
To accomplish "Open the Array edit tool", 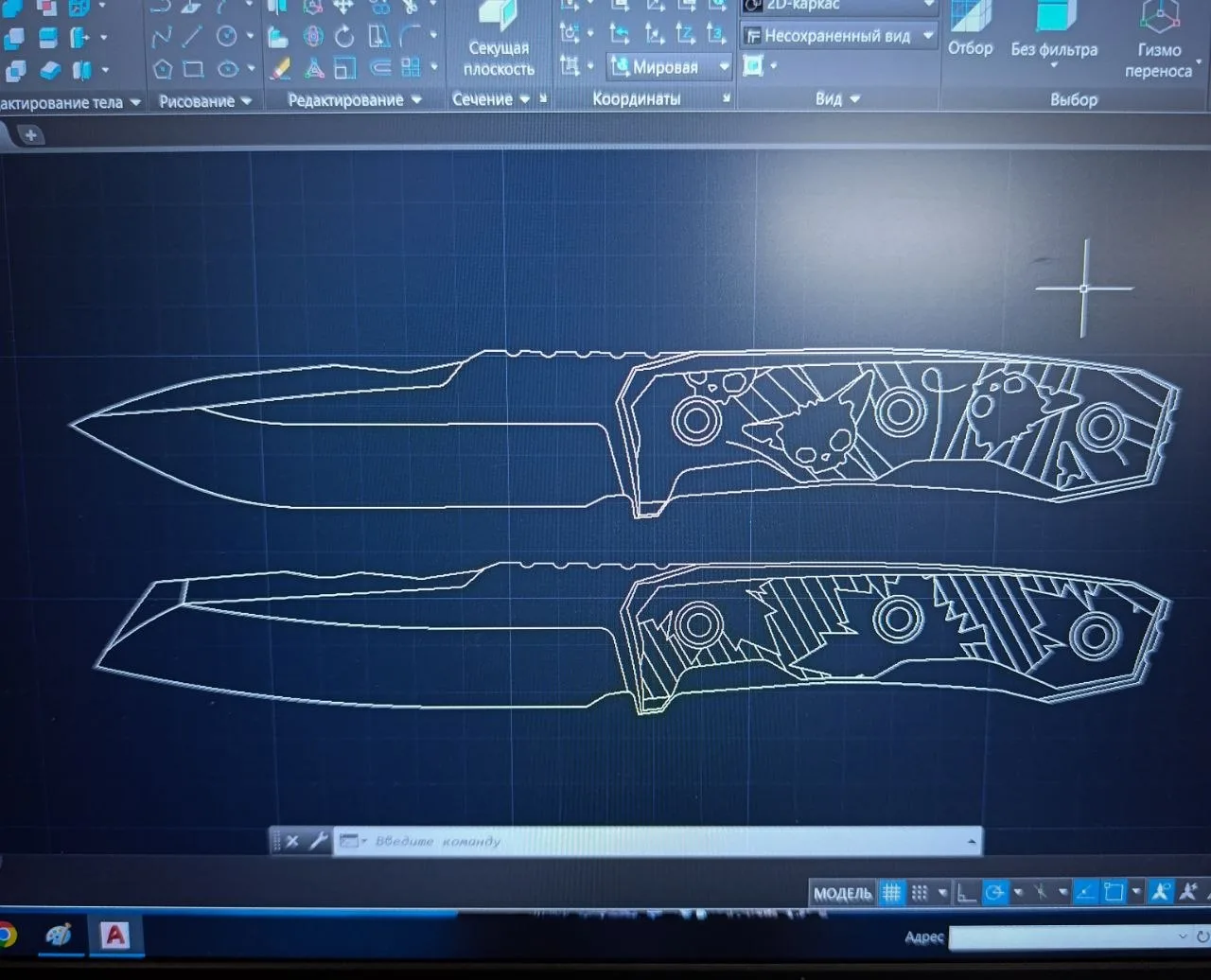I will pos(411,67).
